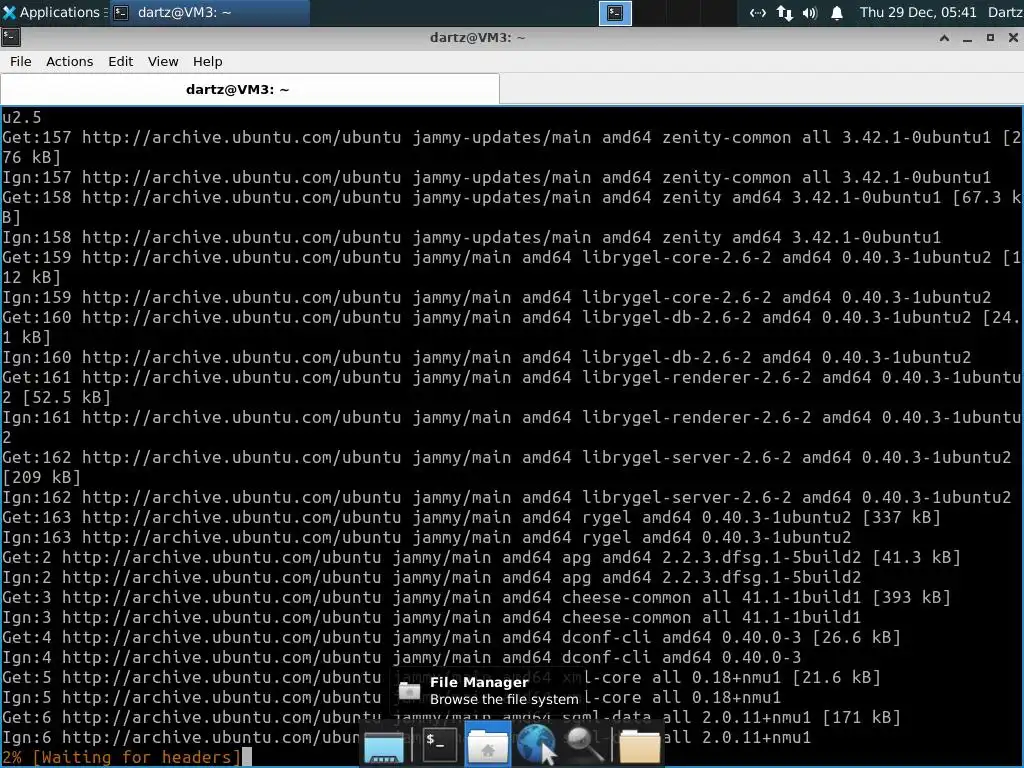Open the Edit menu
Image resolution: width=1024 pixels, height=768 pixels.
(120, 61)
